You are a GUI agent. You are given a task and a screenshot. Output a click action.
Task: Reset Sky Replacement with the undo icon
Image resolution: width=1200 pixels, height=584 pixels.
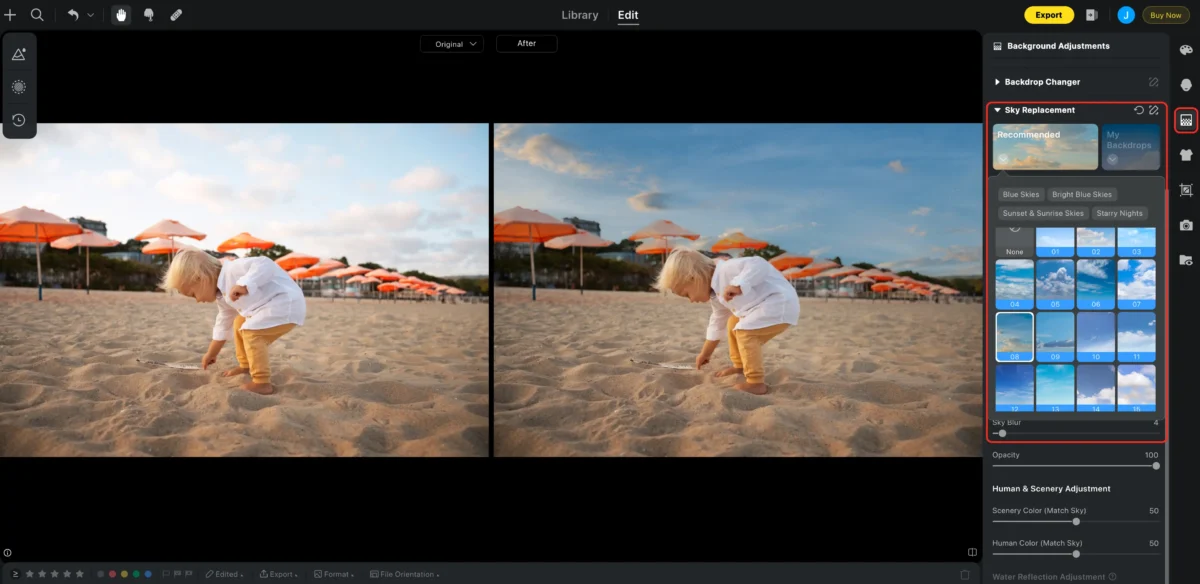click(1139, 110)
